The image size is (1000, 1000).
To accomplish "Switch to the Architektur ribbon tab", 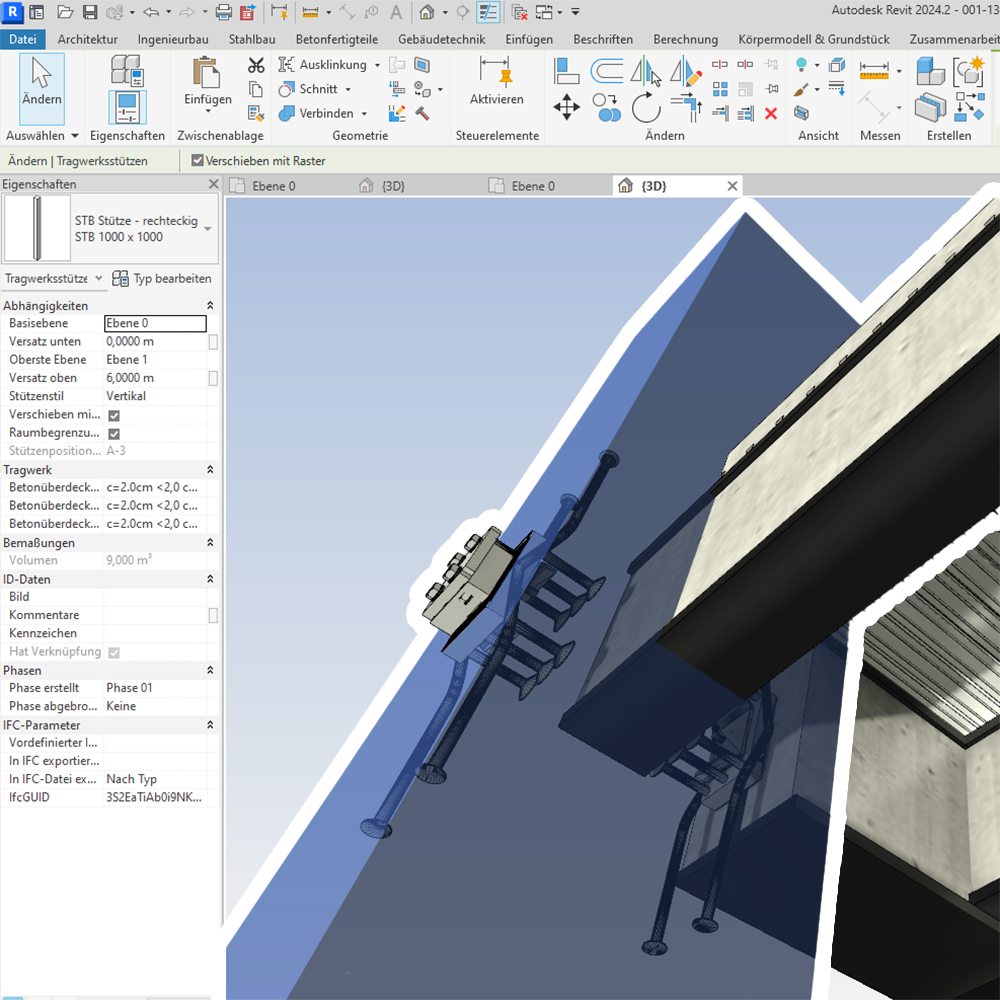I will [x=87, y=39].
